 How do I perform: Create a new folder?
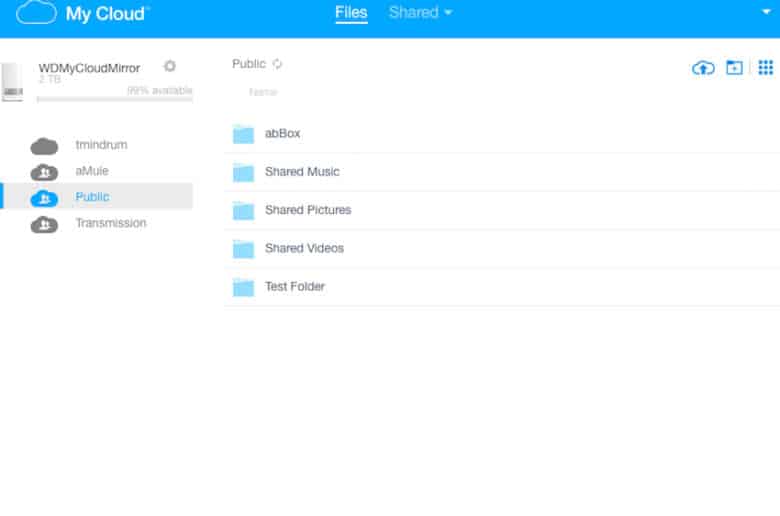[x=734, y=67]
